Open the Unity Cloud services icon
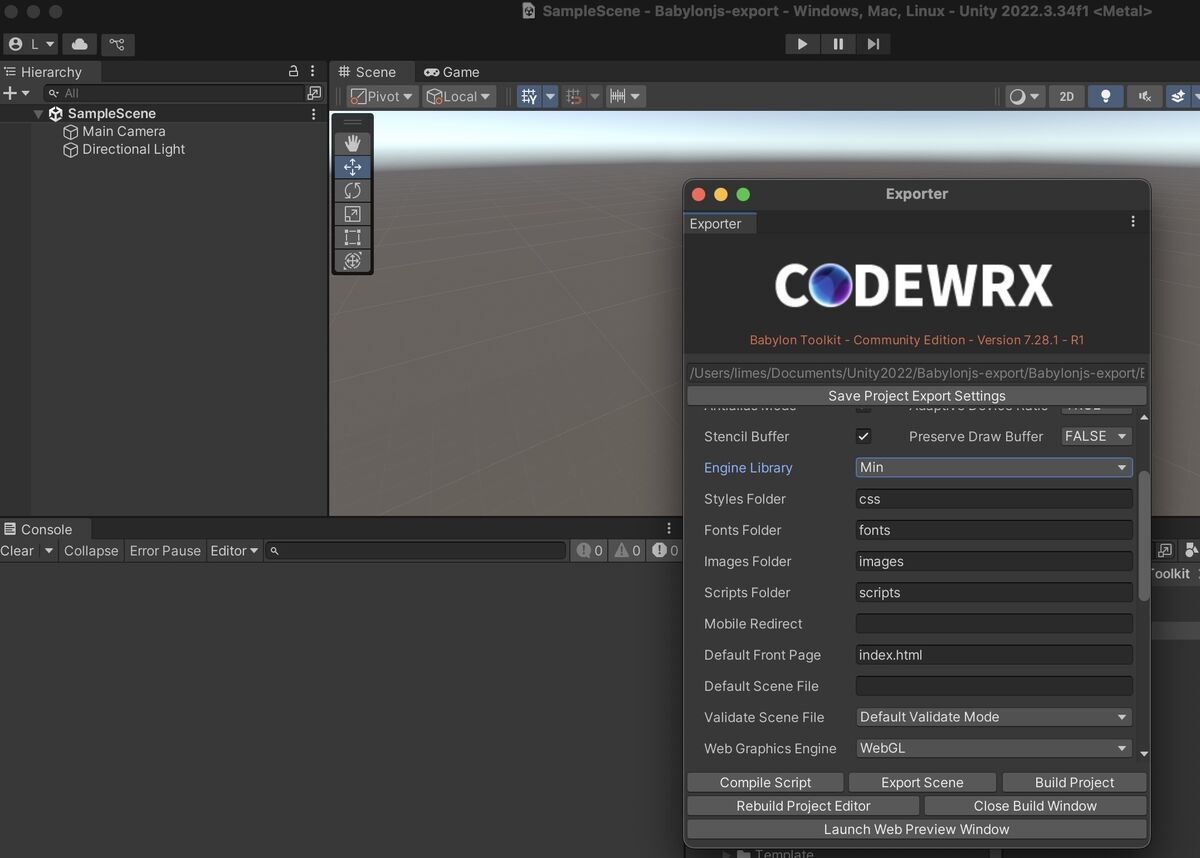Screen dimensions: 1200x858 79,44
